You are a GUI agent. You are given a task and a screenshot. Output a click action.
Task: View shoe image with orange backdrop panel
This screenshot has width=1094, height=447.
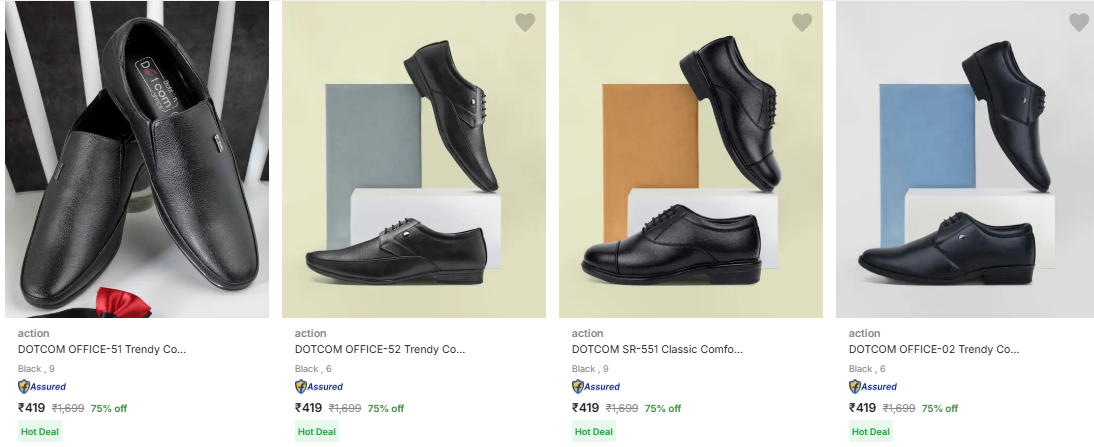coord(690,160)
